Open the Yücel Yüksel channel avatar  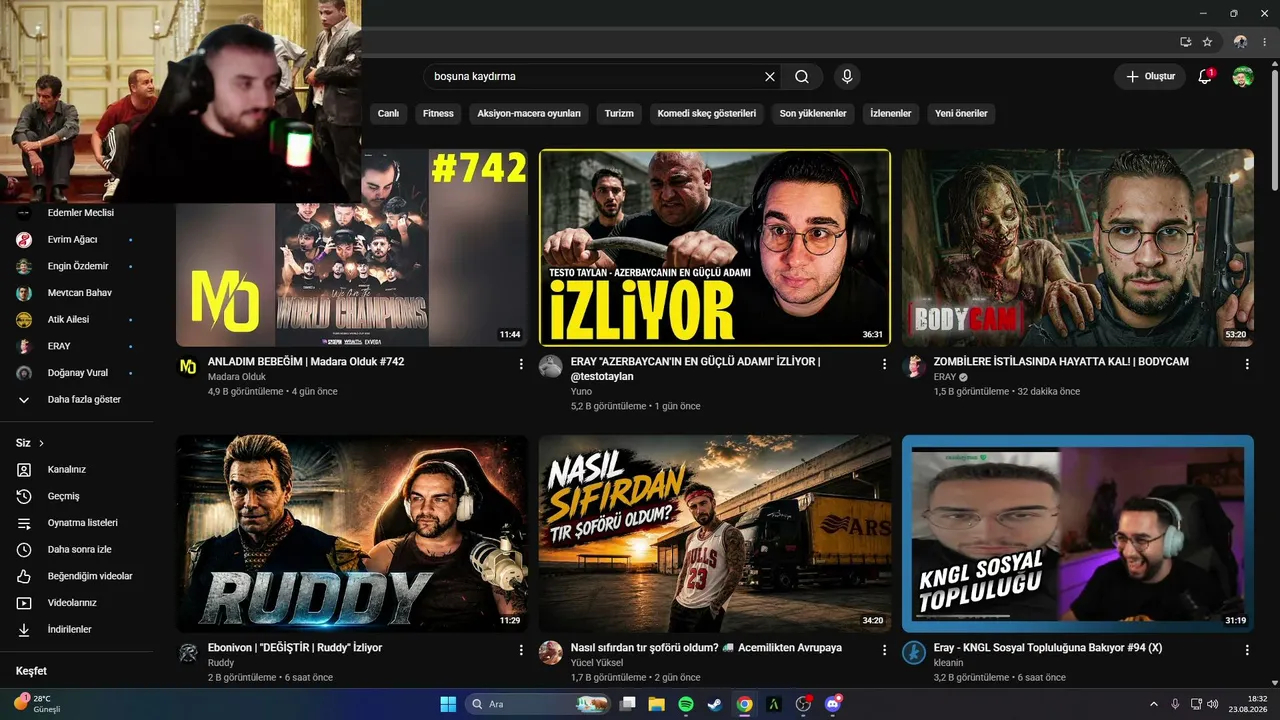click(551, 653)
